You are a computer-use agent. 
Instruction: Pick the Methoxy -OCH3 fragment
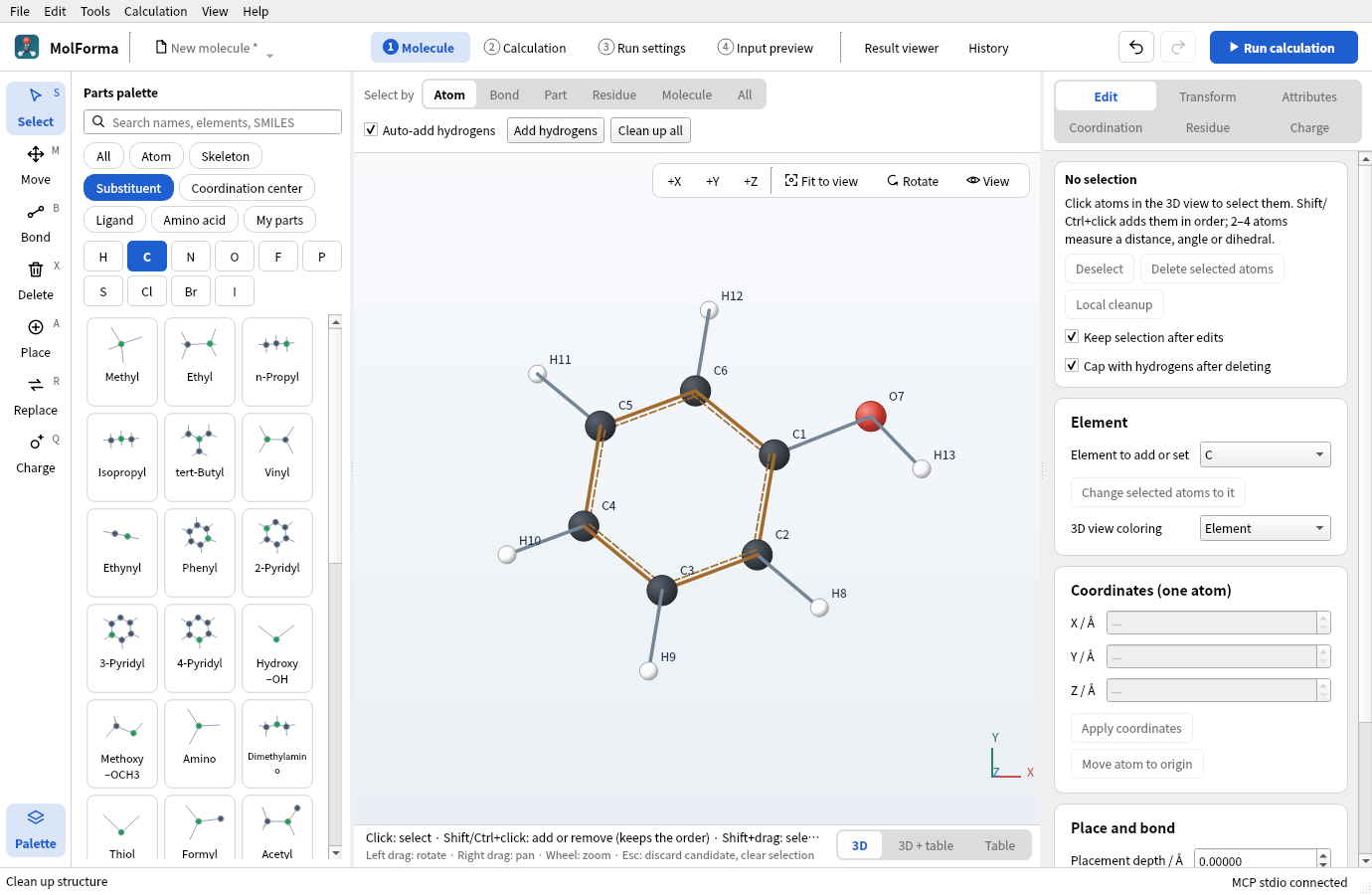coord(122,743)
